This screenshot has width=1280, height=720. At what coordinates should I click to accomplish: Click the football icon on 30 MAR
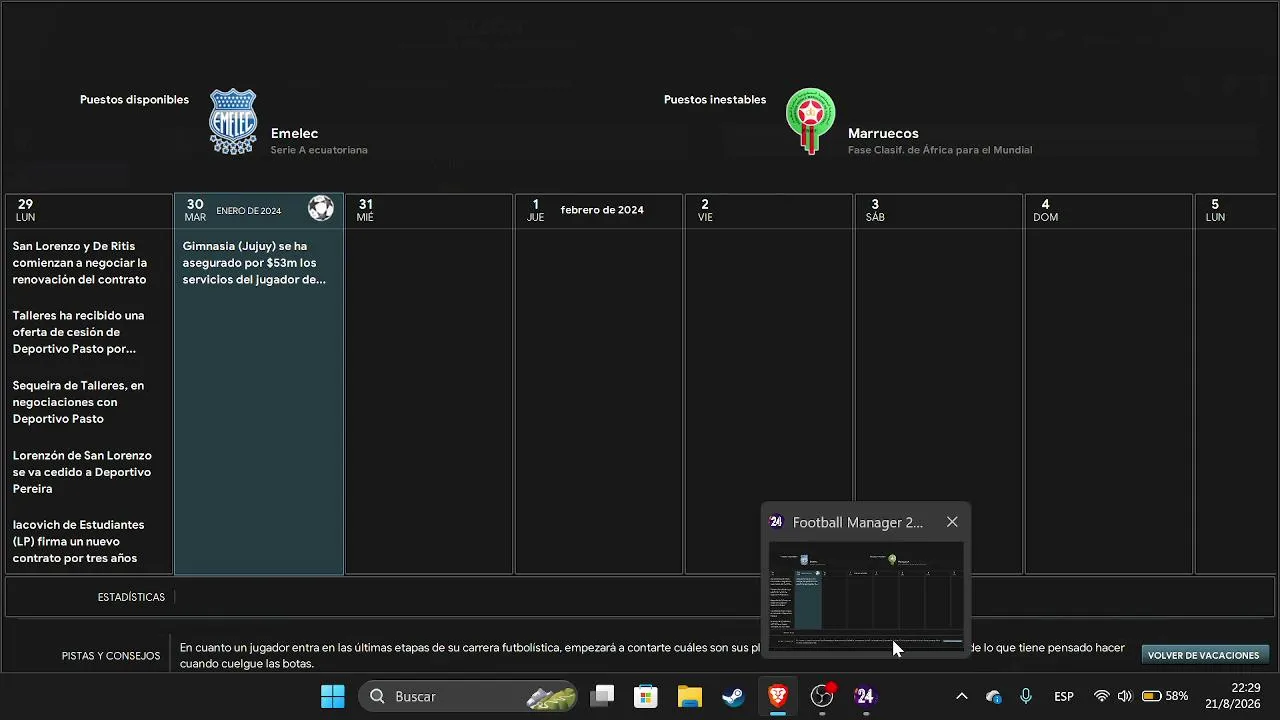pyautogui.click(x=321, y=208)
